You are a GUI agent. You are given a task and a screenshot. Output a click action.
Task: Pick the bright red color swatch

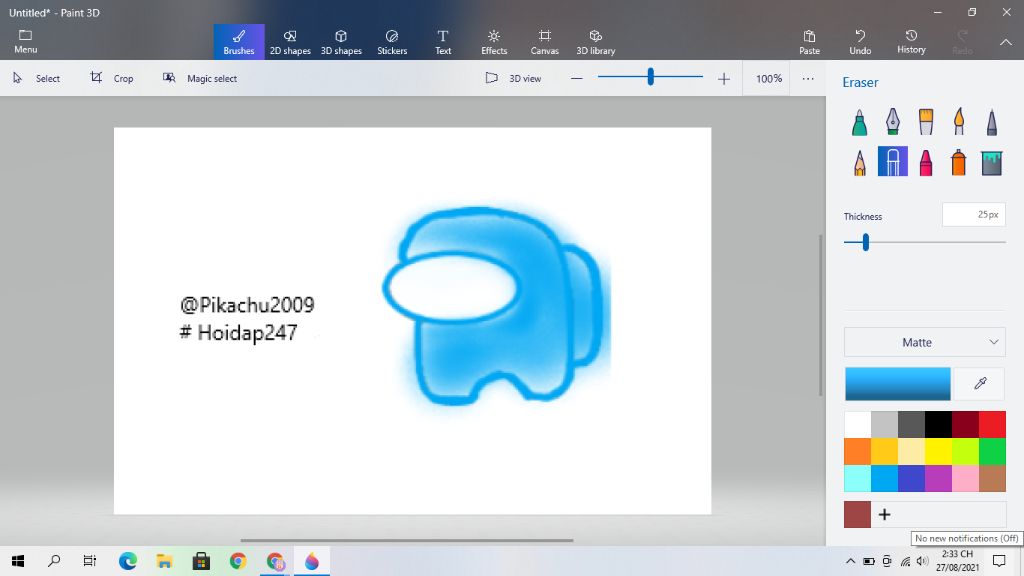[993, 424]
